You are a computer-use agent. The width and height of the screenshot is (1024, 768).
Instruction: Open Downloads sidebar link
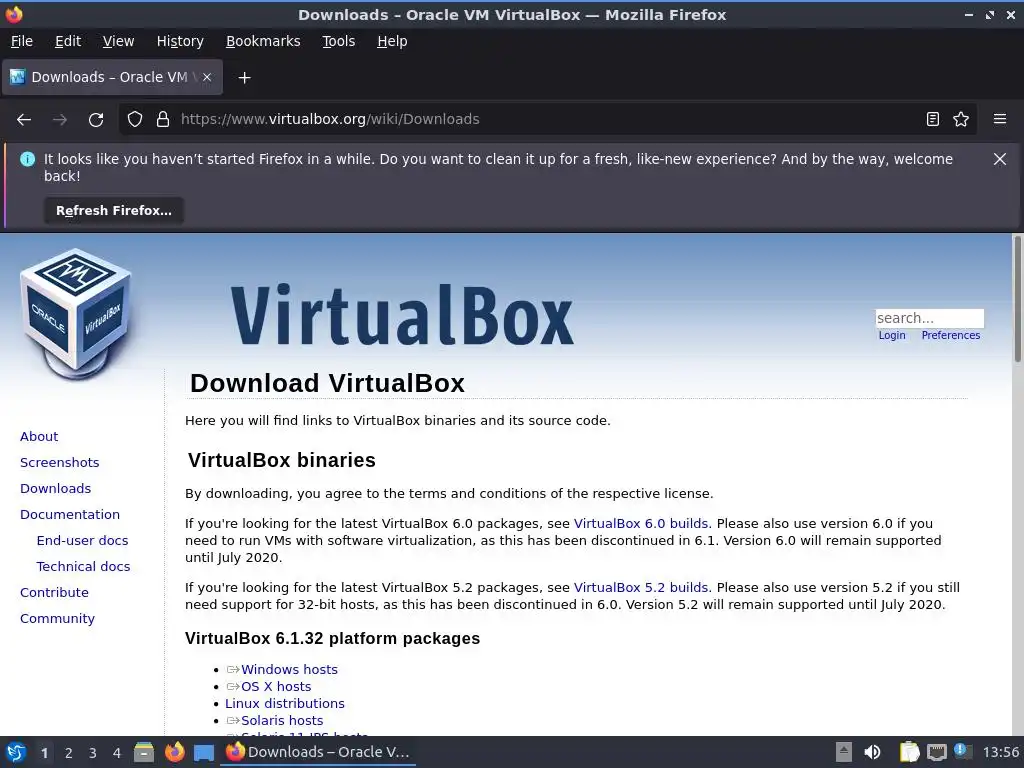[56, 488]
